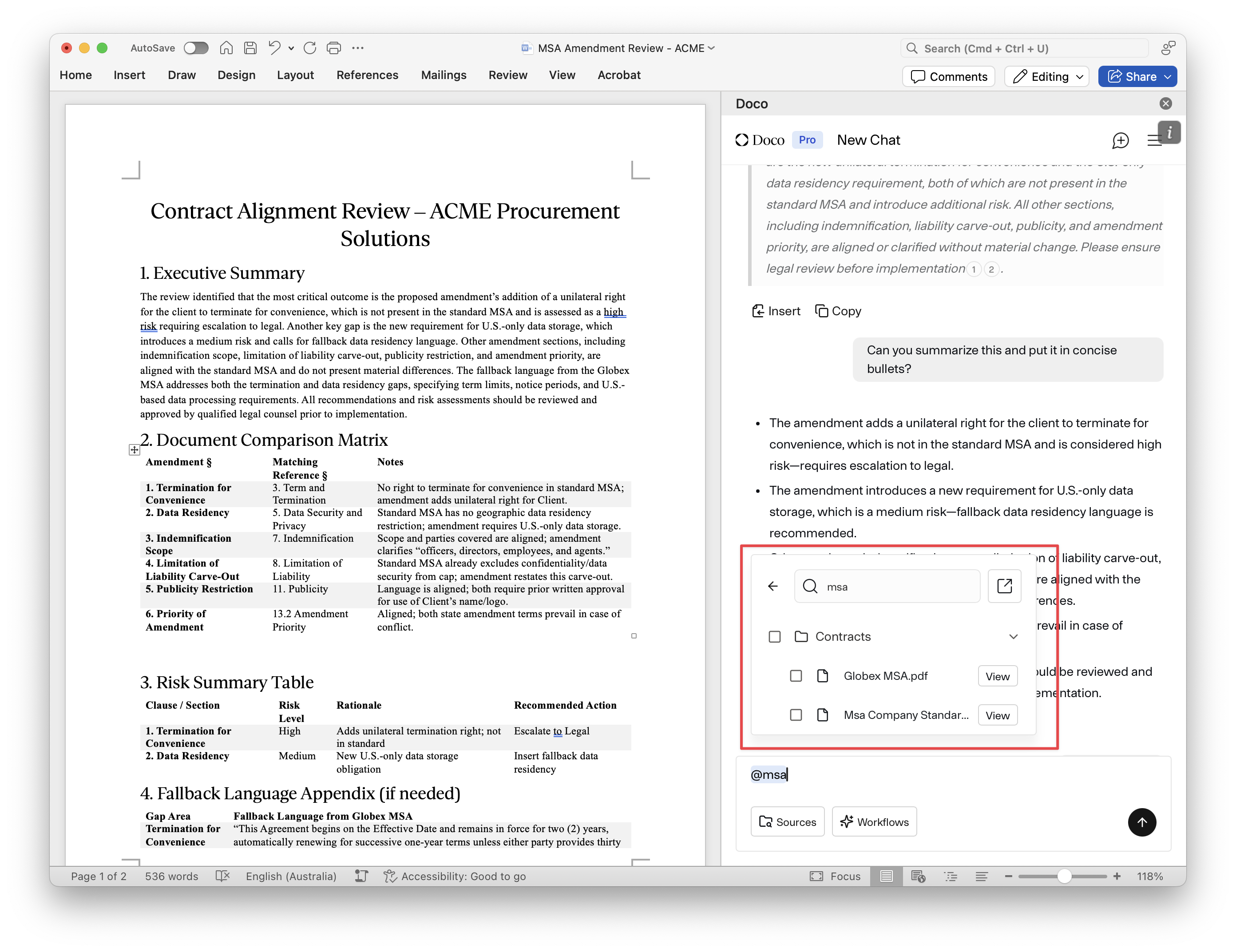Toggle the AutoSave switch
Screen dimensions: 1236x952
coord(196,48)
